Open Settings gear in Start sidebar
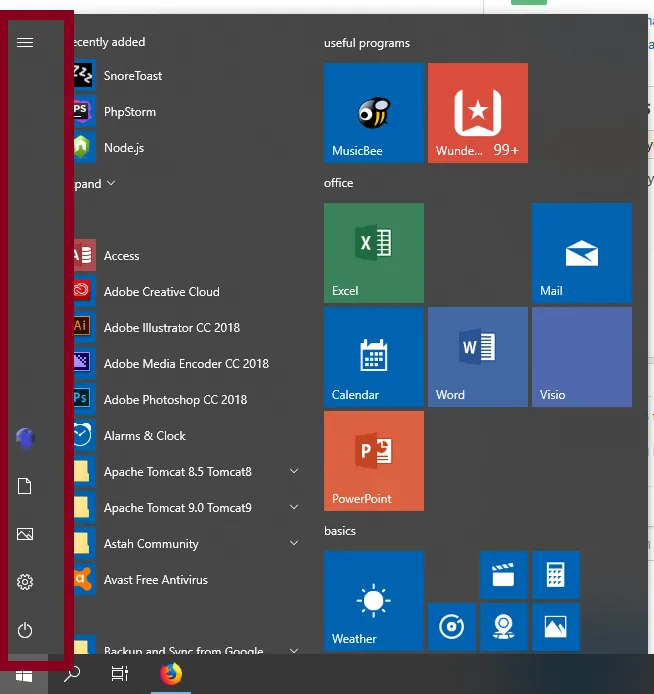654x694 pixels. tap(25, 582)
